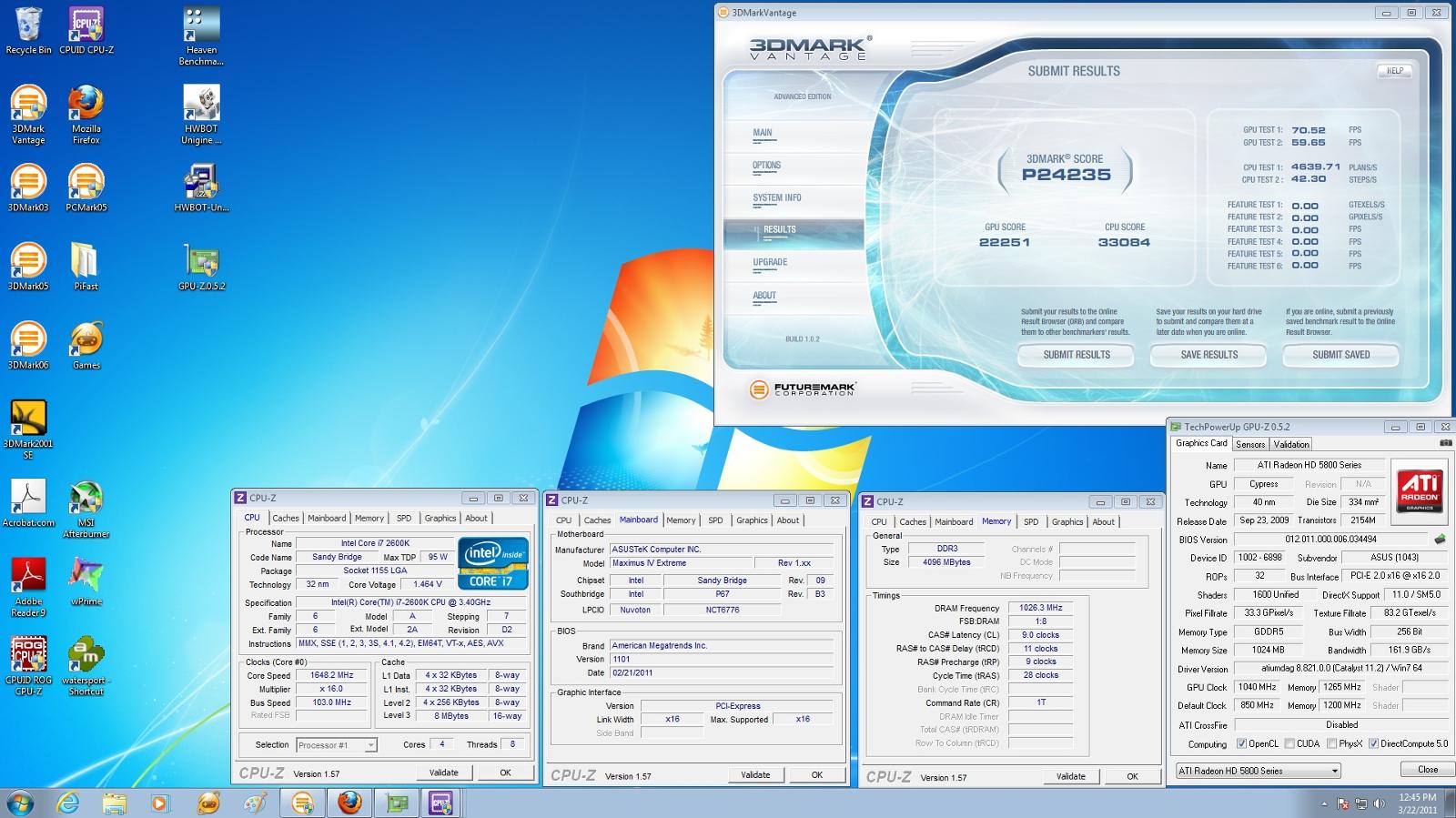Open the Recycle Bin desktop icon

click(x=28, y=31)
